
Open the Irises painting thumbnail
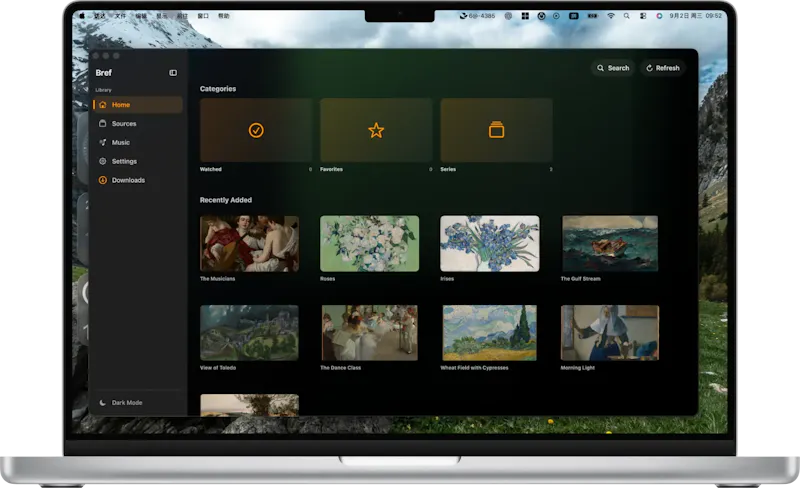pos(490,243)
